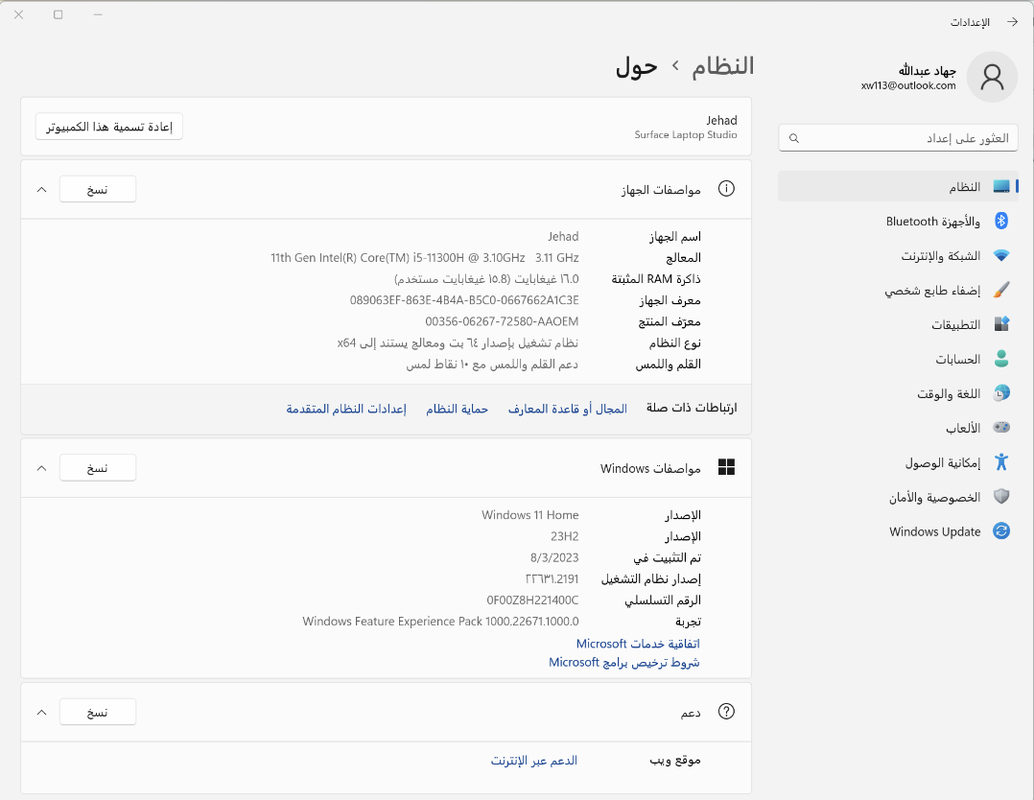This screenshot has height=800, width=1034.
Task: Click Windows Feature Experience Pack value
Action: (x=441, y=621)
